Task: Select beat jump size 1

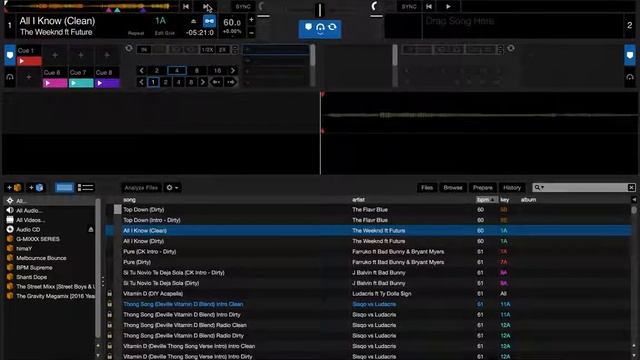Action: (153, 82)
